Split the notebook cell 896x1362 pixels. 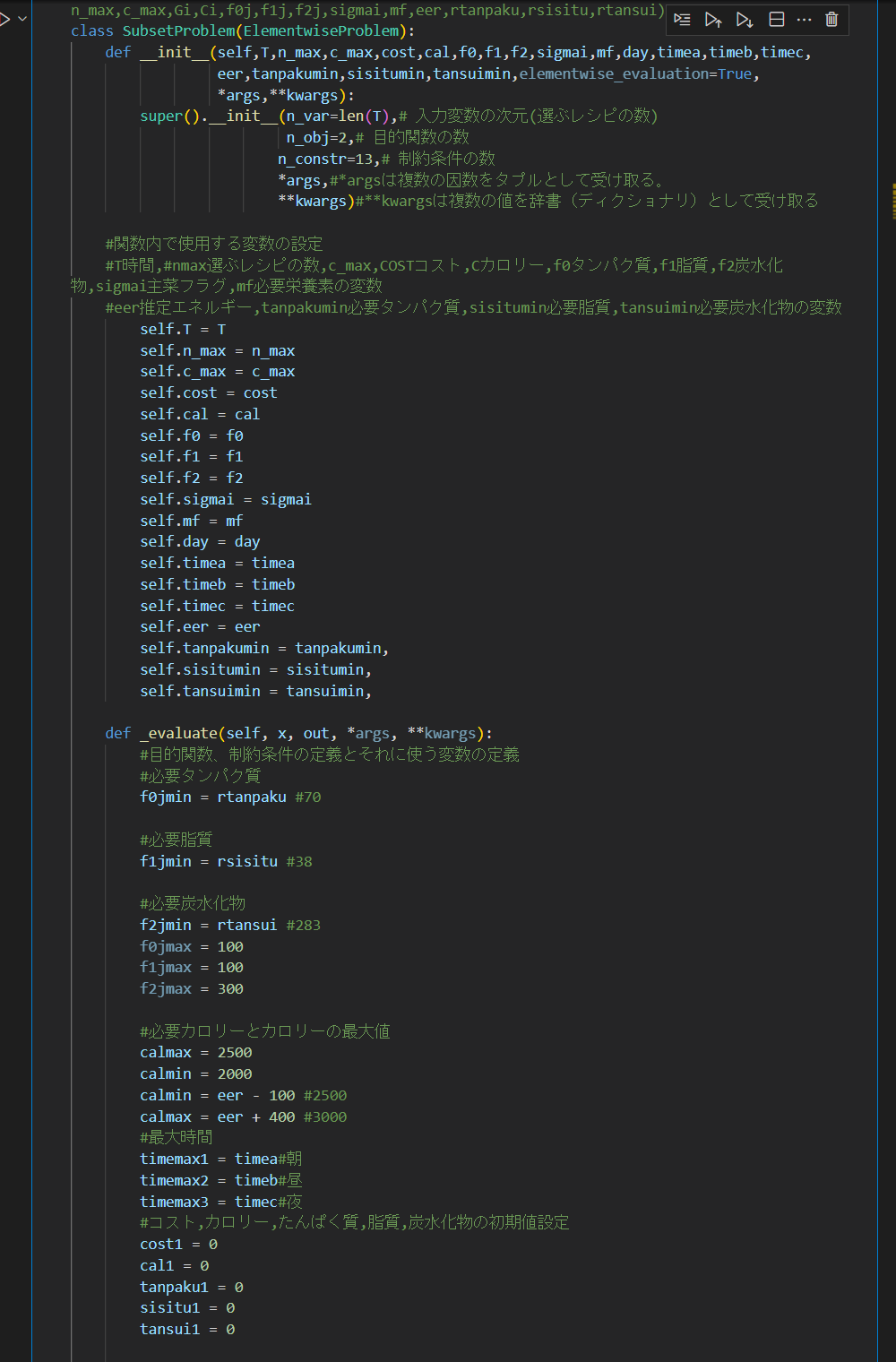(776, 19)
